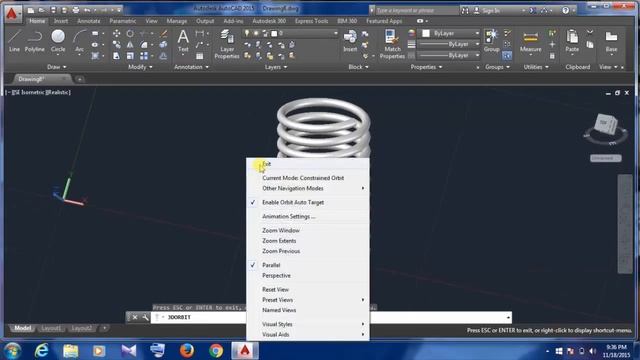Screen dimensions: 640x360
Task: Click the command line customize wrench
Action: pyautogui.click(x=145, y=317)
